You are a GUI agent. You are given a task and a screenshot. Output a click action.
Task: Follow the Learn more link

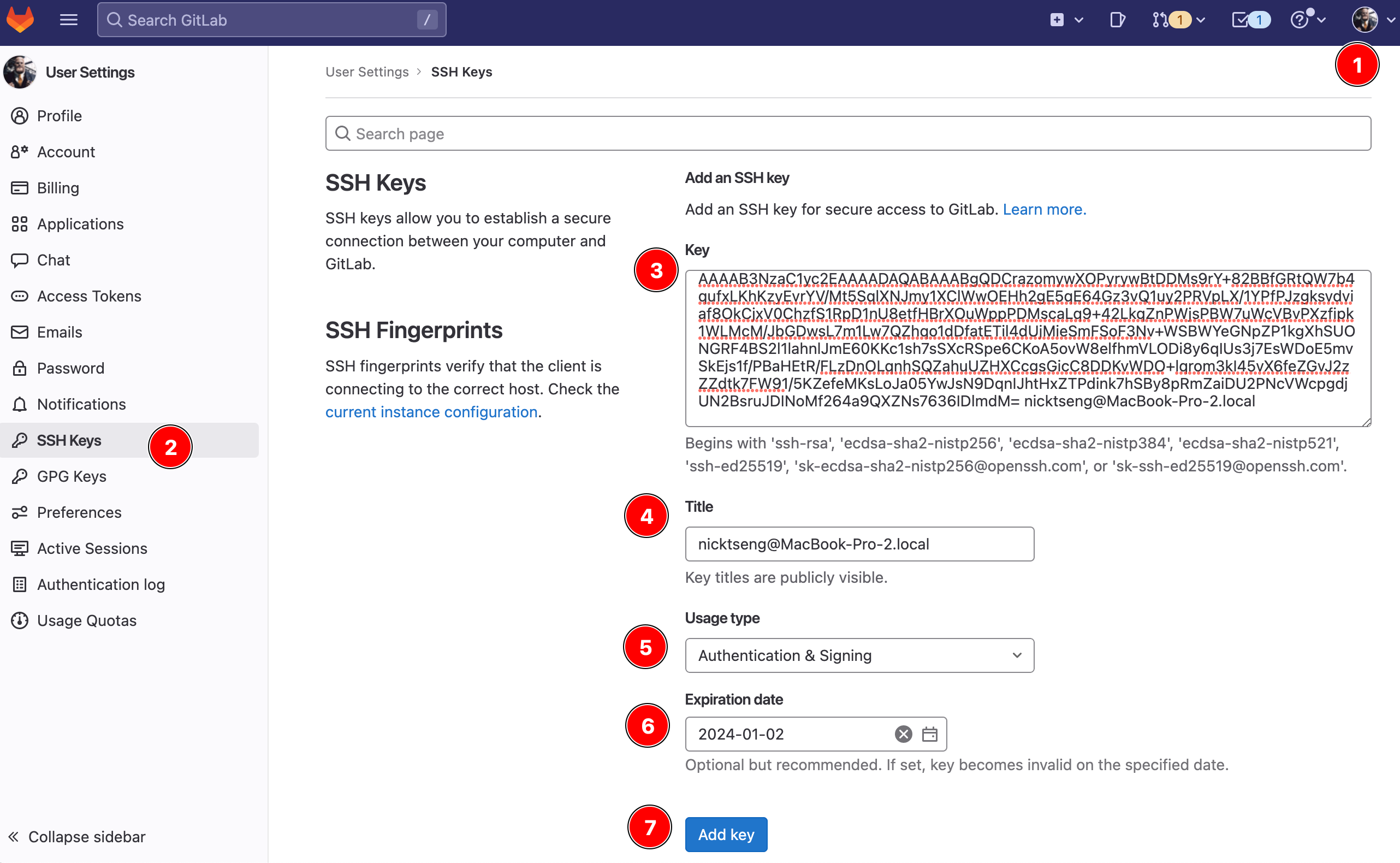tap(1044, 210)
